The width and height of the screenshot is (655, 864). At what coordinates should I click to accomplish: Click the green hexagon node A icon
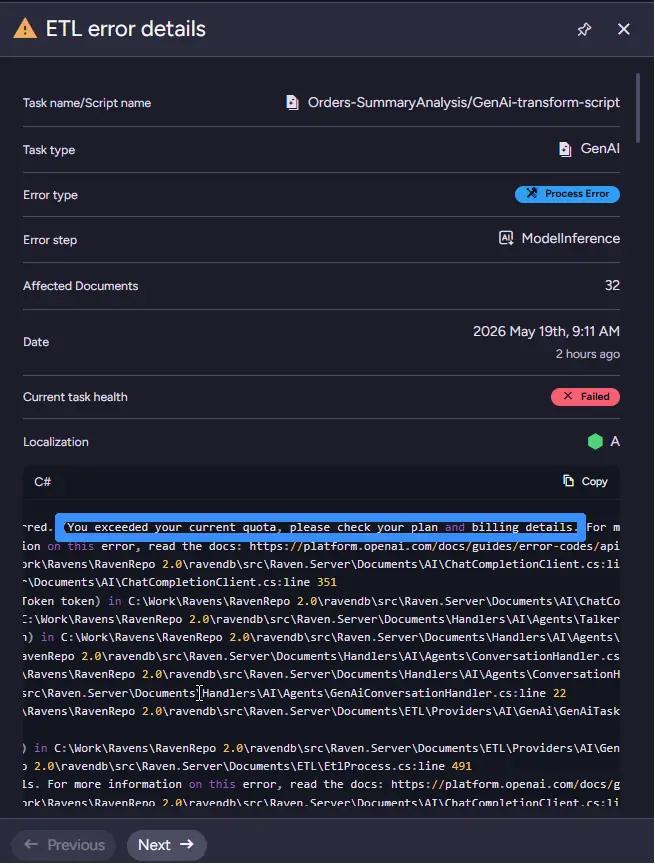pos(595,442)
